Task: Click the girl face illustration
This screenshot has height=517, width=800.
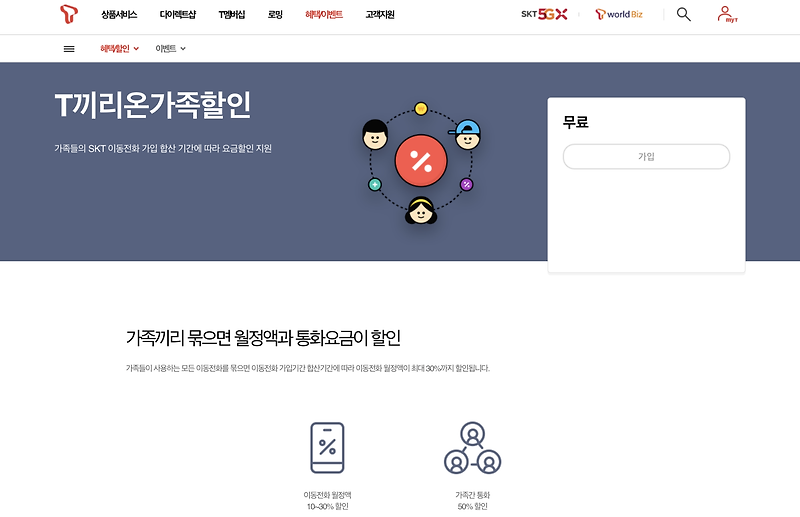Action: point(421,210)
